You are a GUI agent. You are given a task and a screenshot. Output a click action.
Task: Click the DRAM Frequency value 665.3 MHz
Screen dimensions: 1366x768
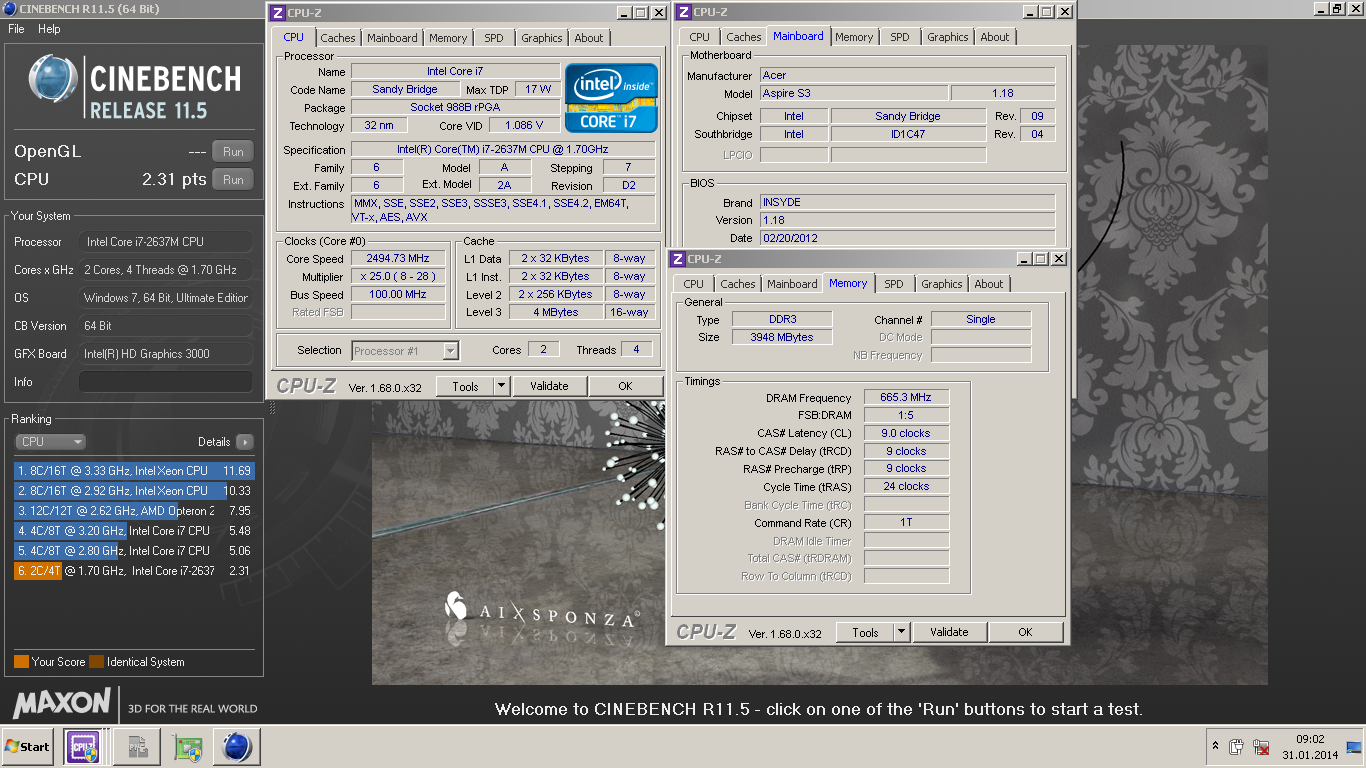pyautogui.click(x=906, y=397)
